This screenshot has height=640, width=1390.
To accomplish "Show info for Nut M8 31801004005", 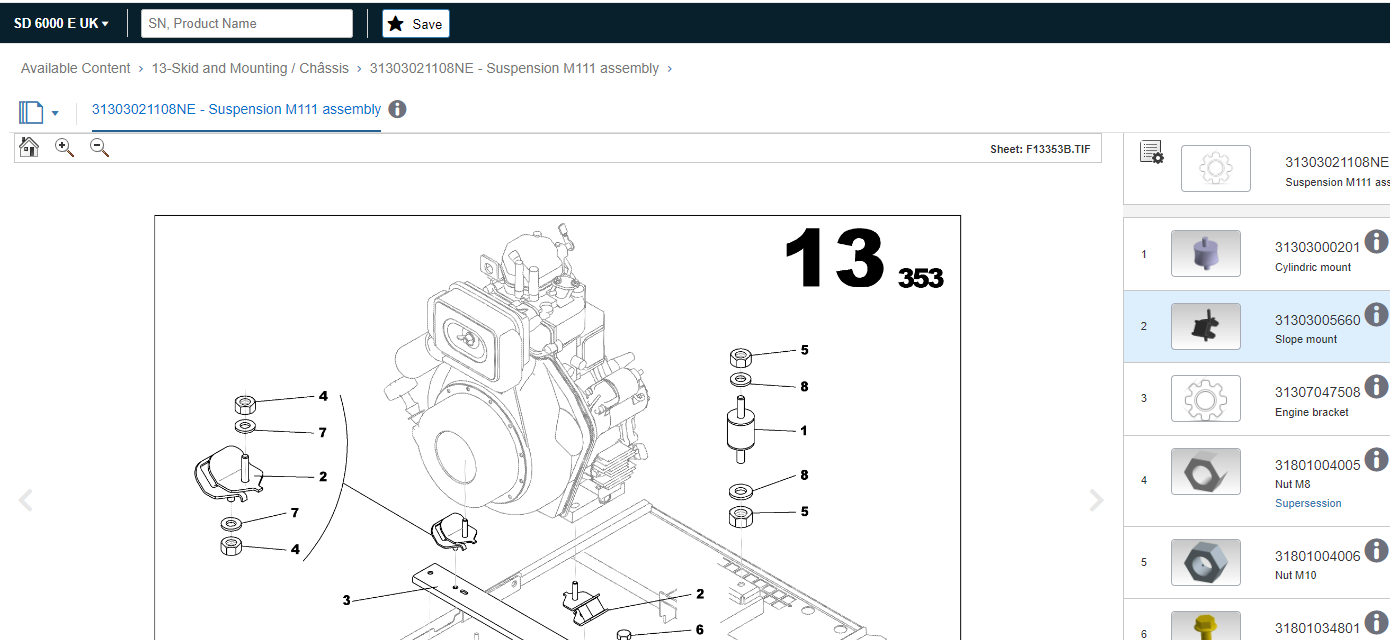I will click(x=1376, y=460).
